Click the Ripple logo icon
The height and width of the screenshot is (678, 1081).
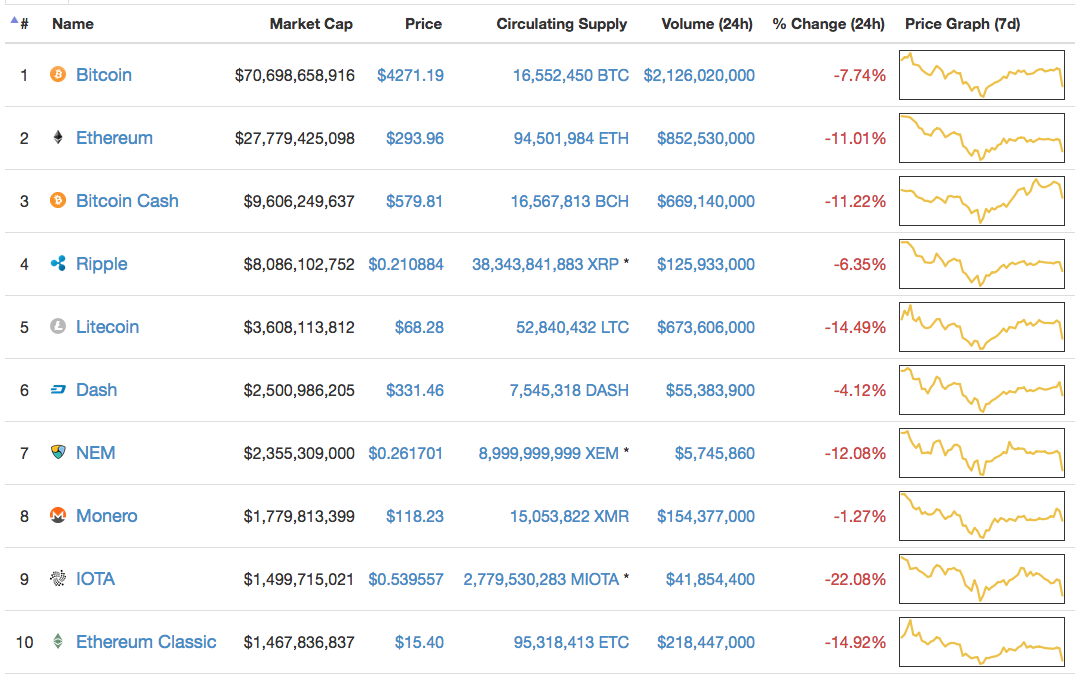[58, 264]
